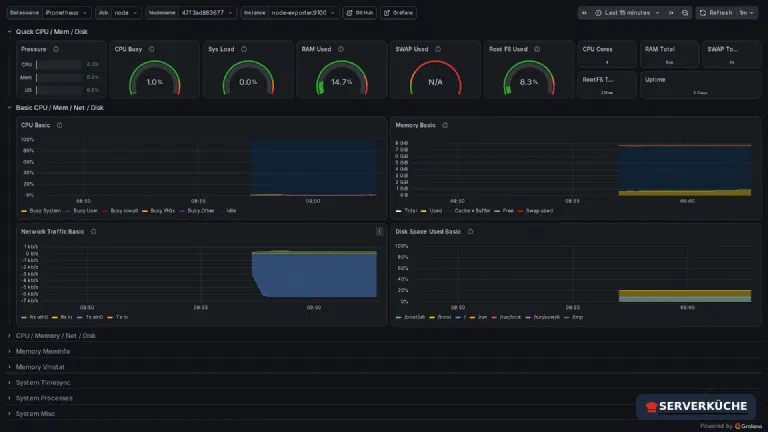The width and height of the screenshot is (768, 432).
Task: Show the Sys Load panel info icon
Action: click(x=244, y=49)
